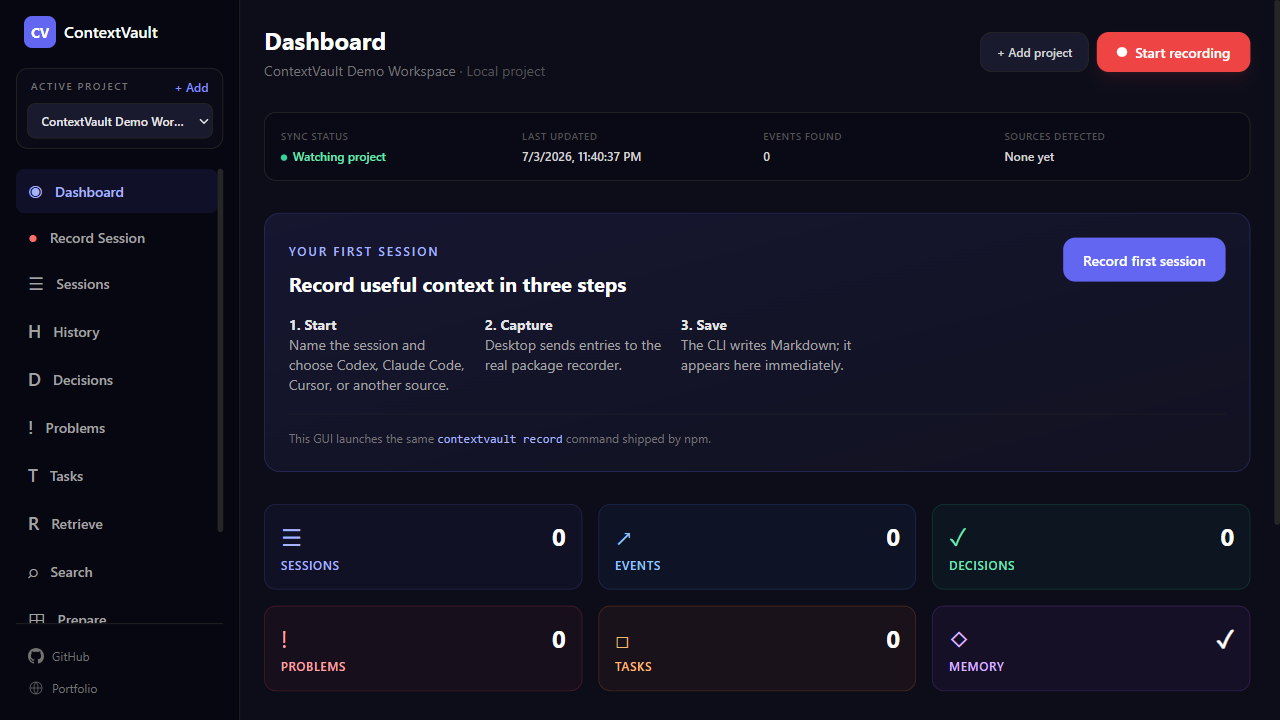Click the Portfolio globe icon

point(36,688)
